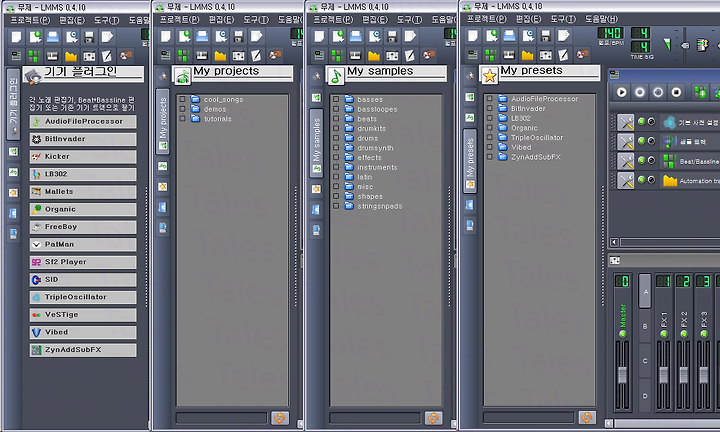Create new project in instrument plugins window
Image resolution: width=720 pixels, height=432 pixels.
point(17,37)
